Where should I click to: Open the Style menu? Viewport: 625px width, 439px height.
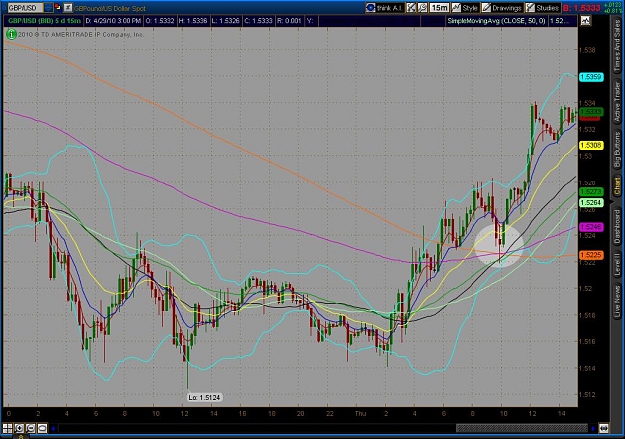(x=465, y=8)
